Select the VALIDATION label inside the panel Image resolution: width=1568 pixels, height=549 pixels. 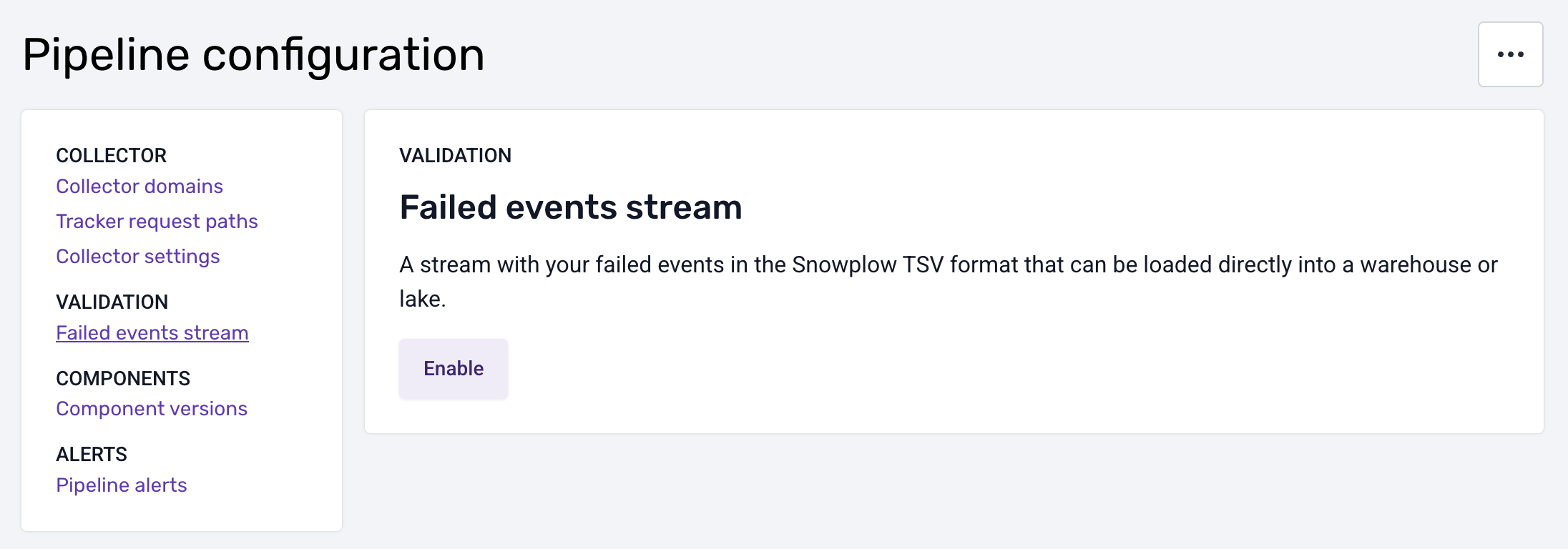click(x=456, y=155)
